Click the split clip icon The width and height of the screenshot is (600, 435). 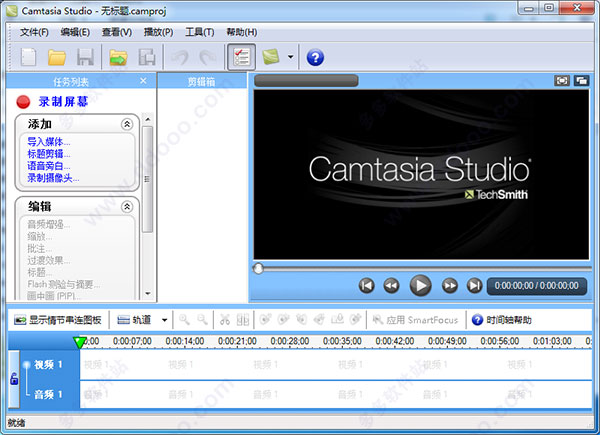(x=243, y=319)
